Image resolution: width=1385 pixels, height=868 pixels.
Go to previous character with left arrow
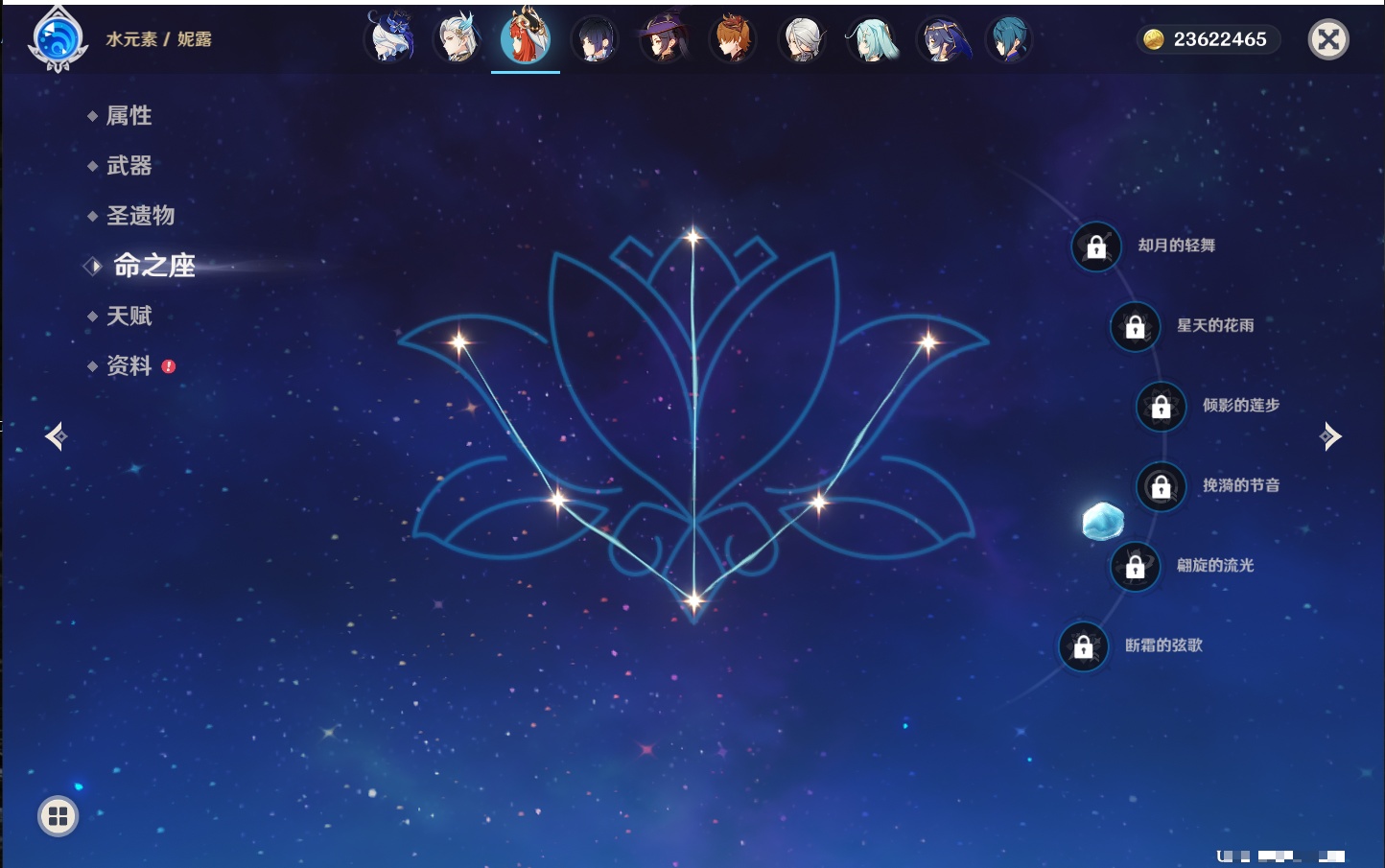56,436
